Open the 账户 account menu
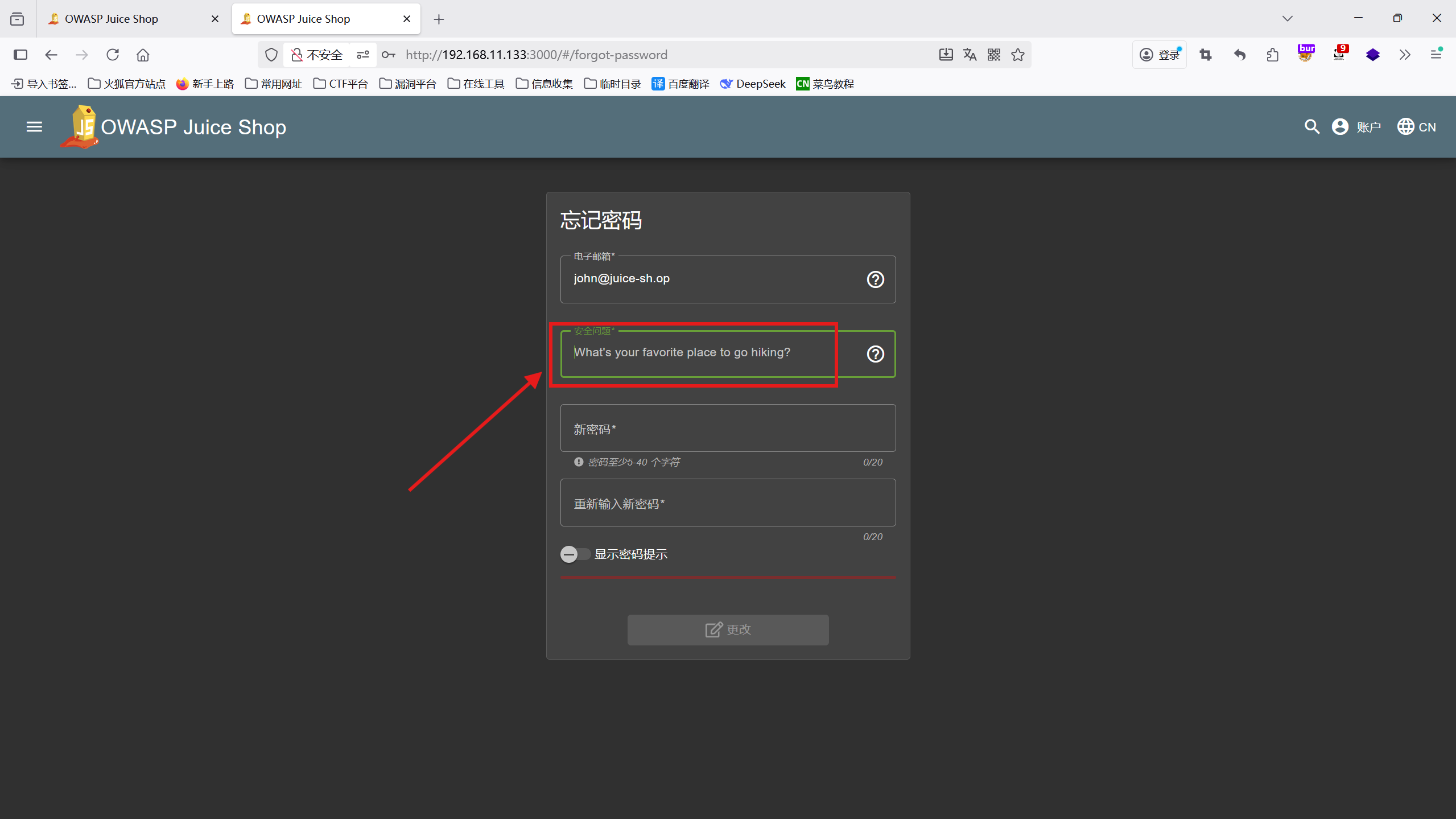The width and height of the screenshot is (1456, 819). 1356,127
